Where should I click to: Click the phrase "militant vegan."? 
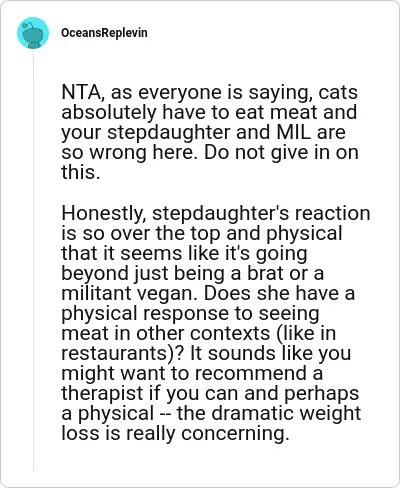point(130,293)
